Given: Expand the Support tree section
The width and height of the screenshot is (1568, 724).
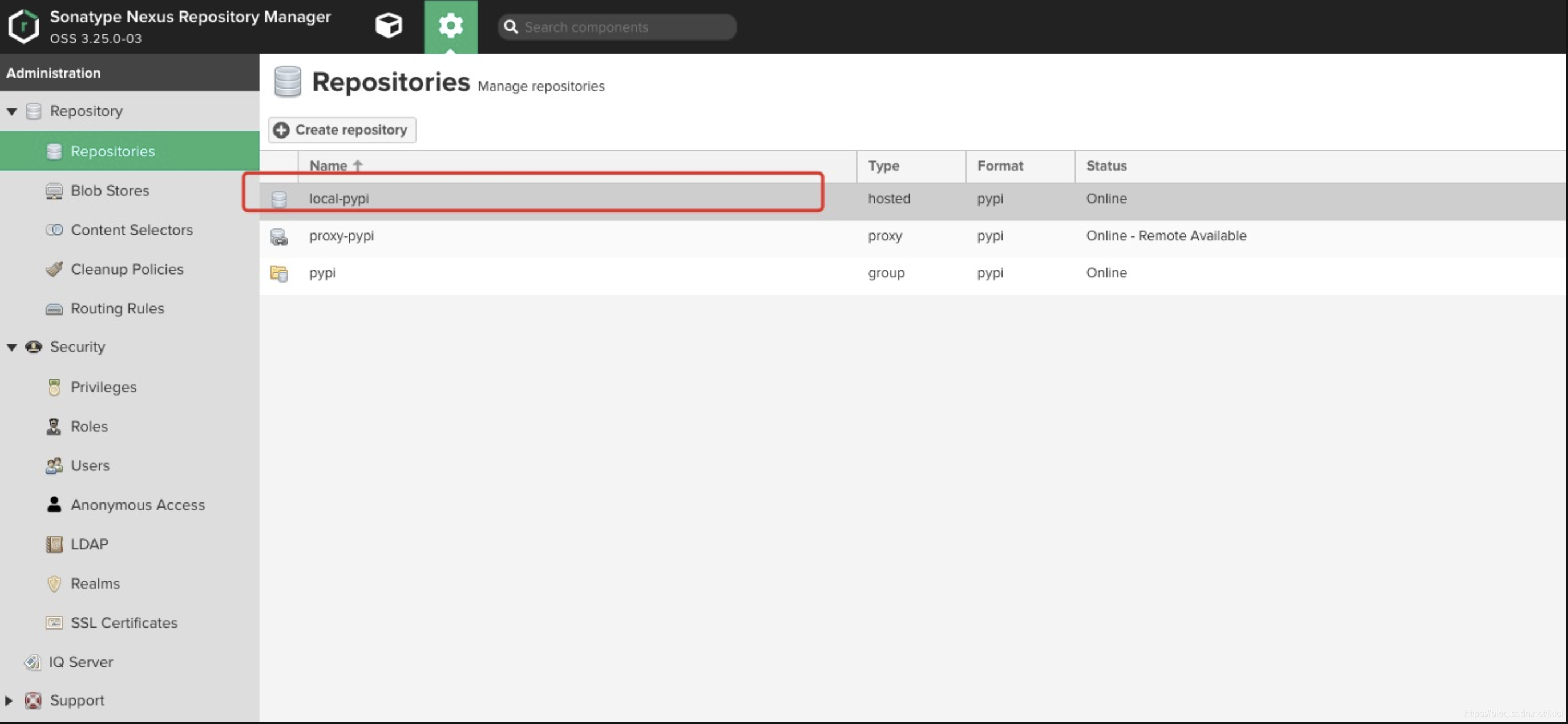Looking at the screenshot, I should (9, 700).
